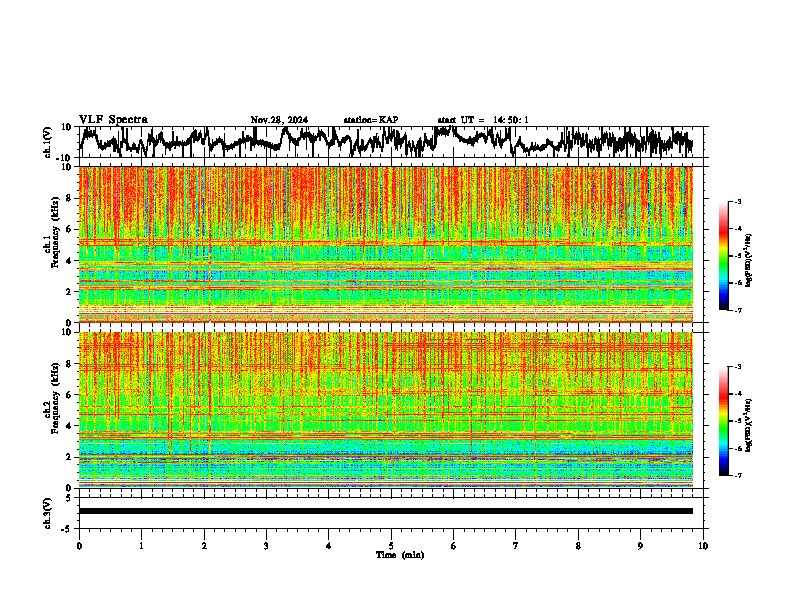
Task: Click the "-5" label on ch.3(V) axis
Action: (68, 529)
